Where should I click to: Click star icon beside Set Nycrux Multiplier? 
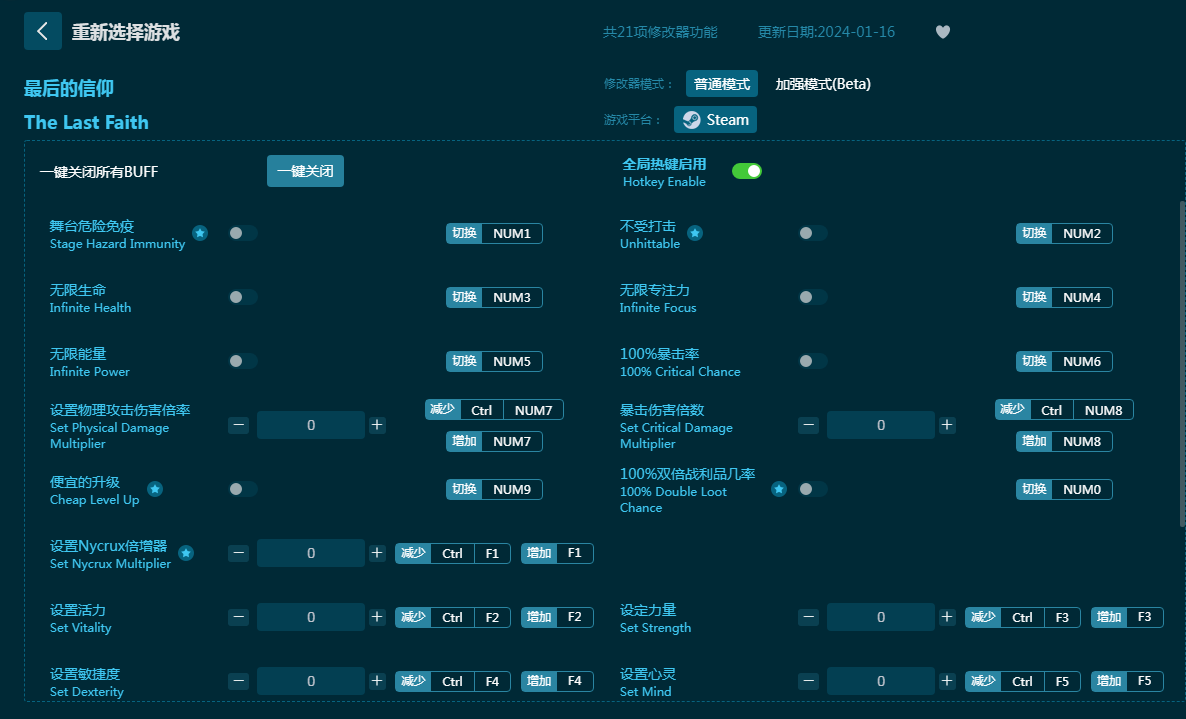(186, 553)
